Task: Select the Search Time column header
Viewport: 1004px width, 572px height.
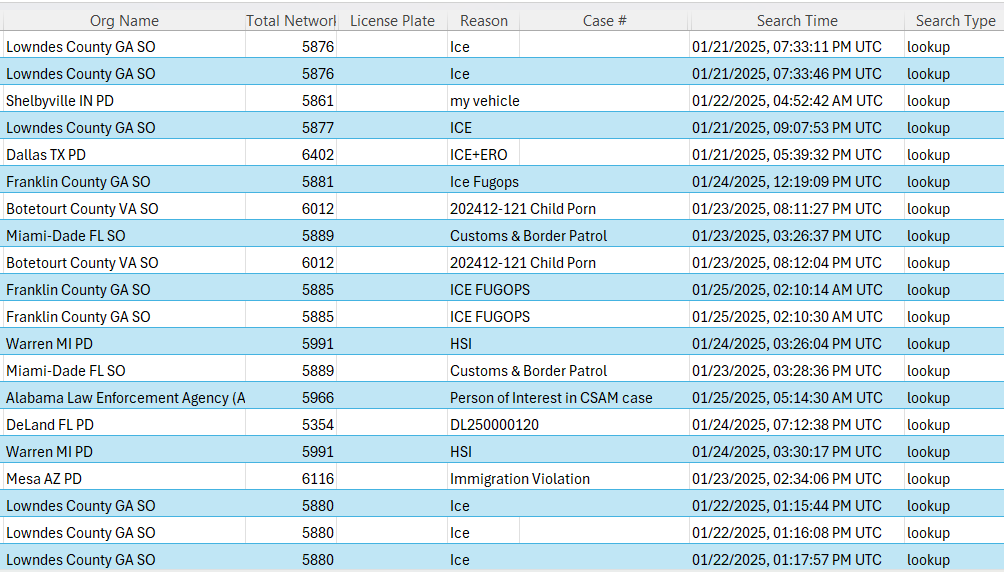Action: [x=797, y=20]
